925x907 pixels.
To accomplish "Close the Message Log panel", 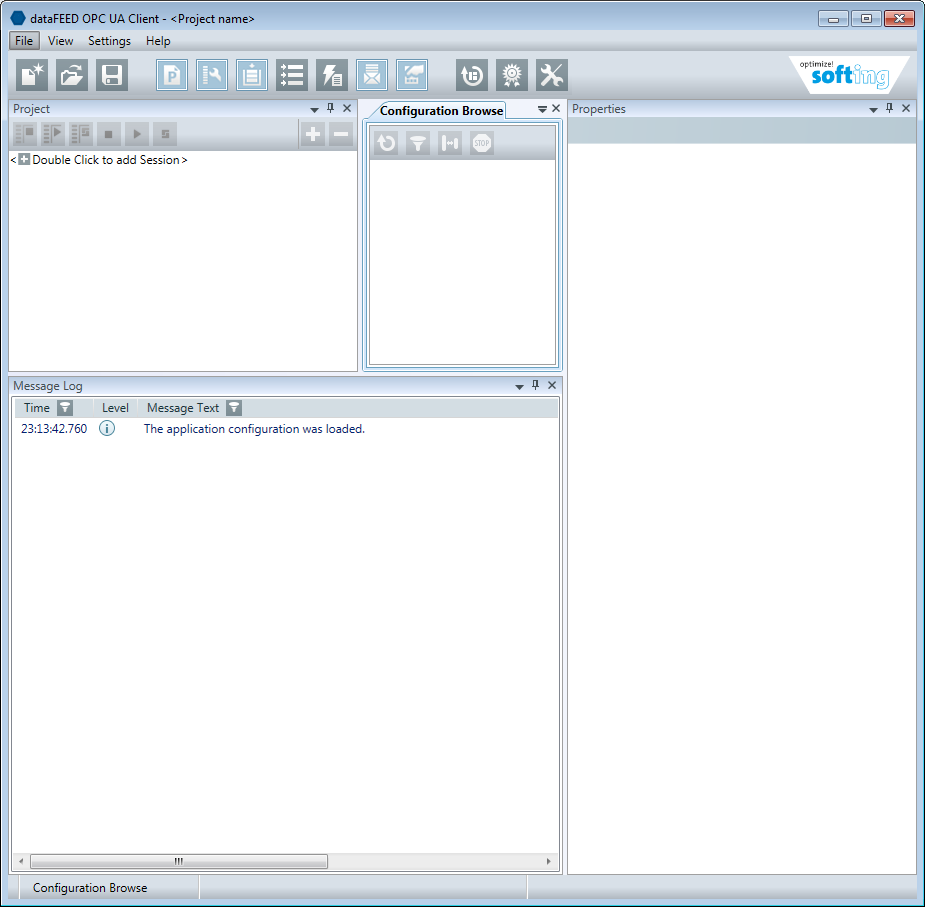I will tap(552, 385).
